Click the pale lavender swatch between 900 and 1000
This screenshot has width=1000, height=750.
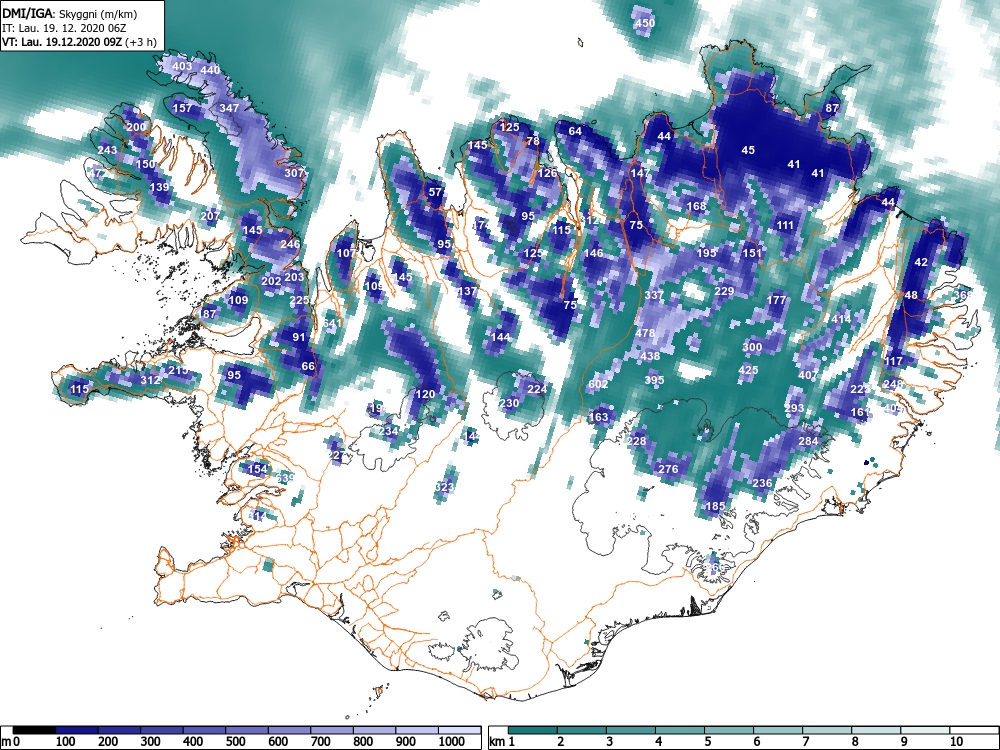tap(416, 730)
